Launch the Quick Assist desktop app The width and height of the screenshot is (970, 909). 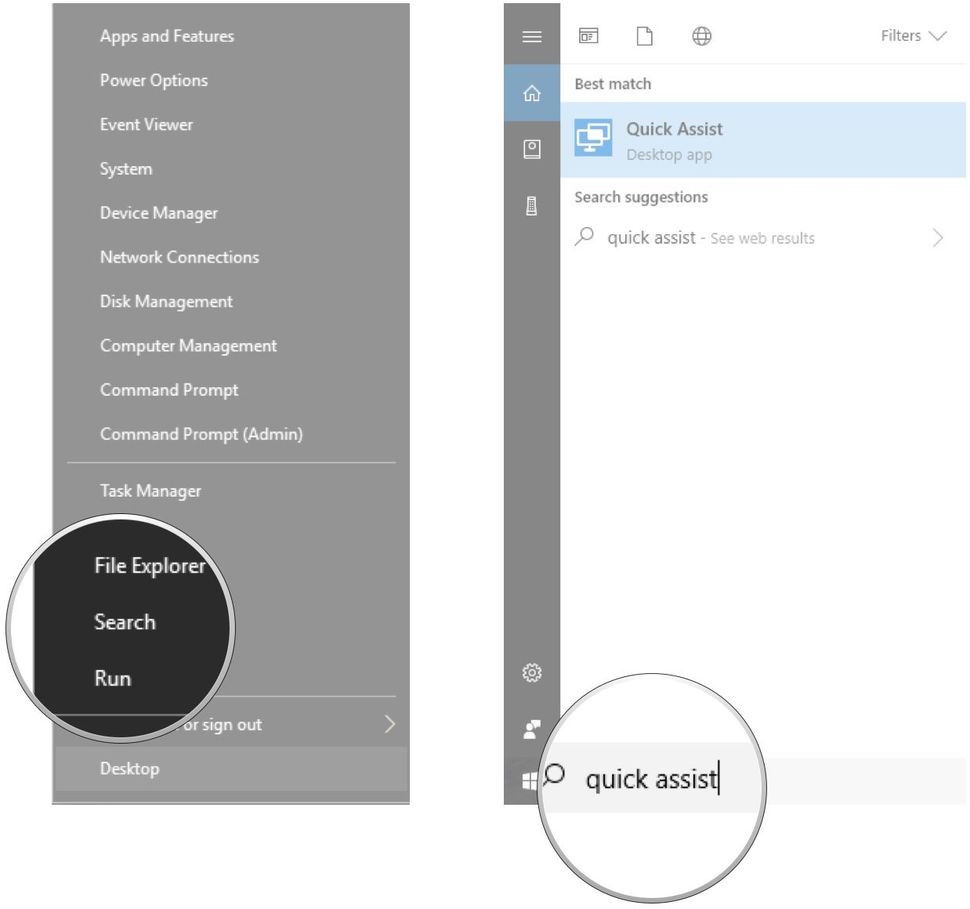(674, 140)
